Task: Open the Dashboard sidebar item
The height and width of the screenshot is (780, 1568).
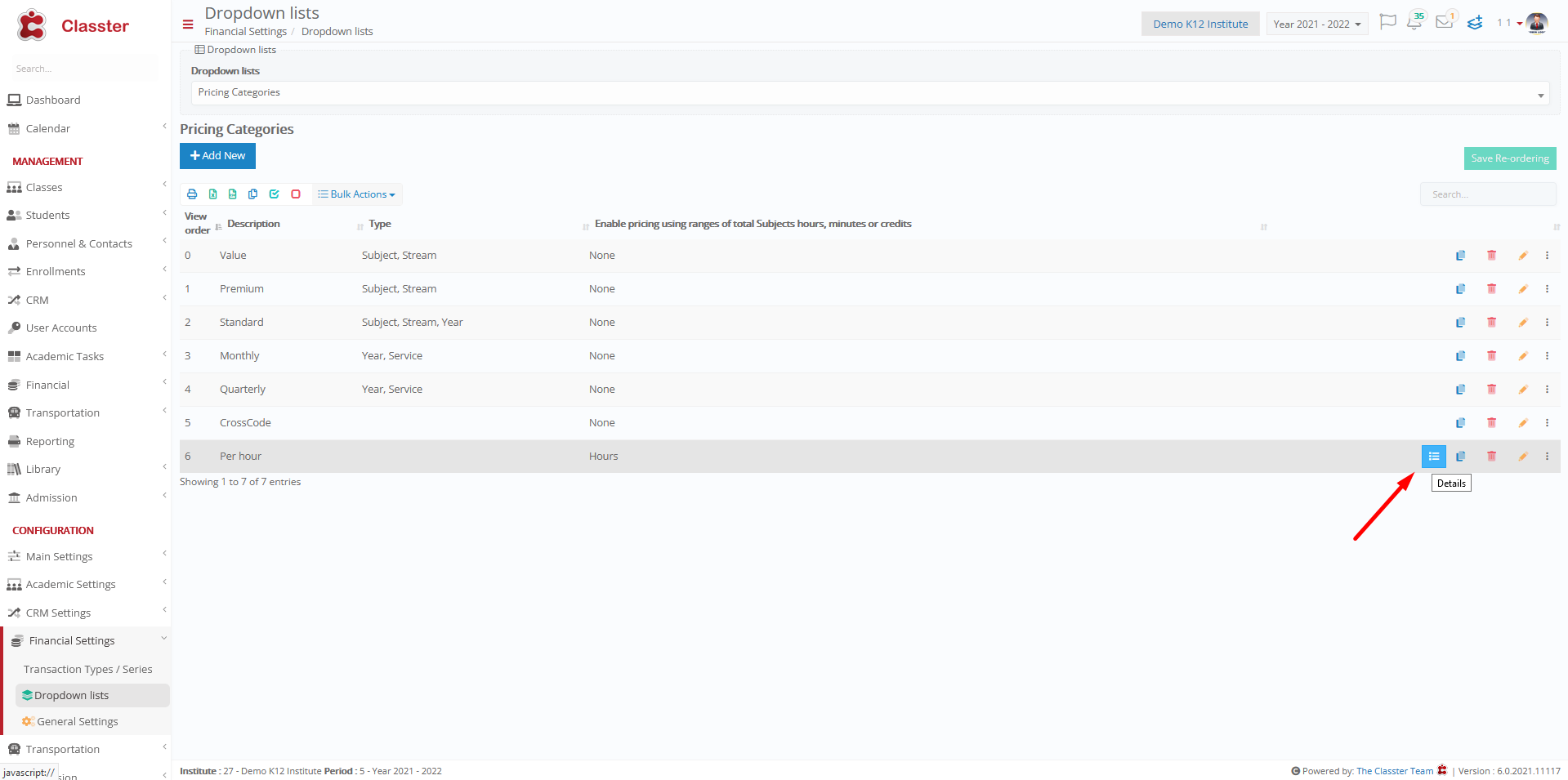Action: coord(86,100)
